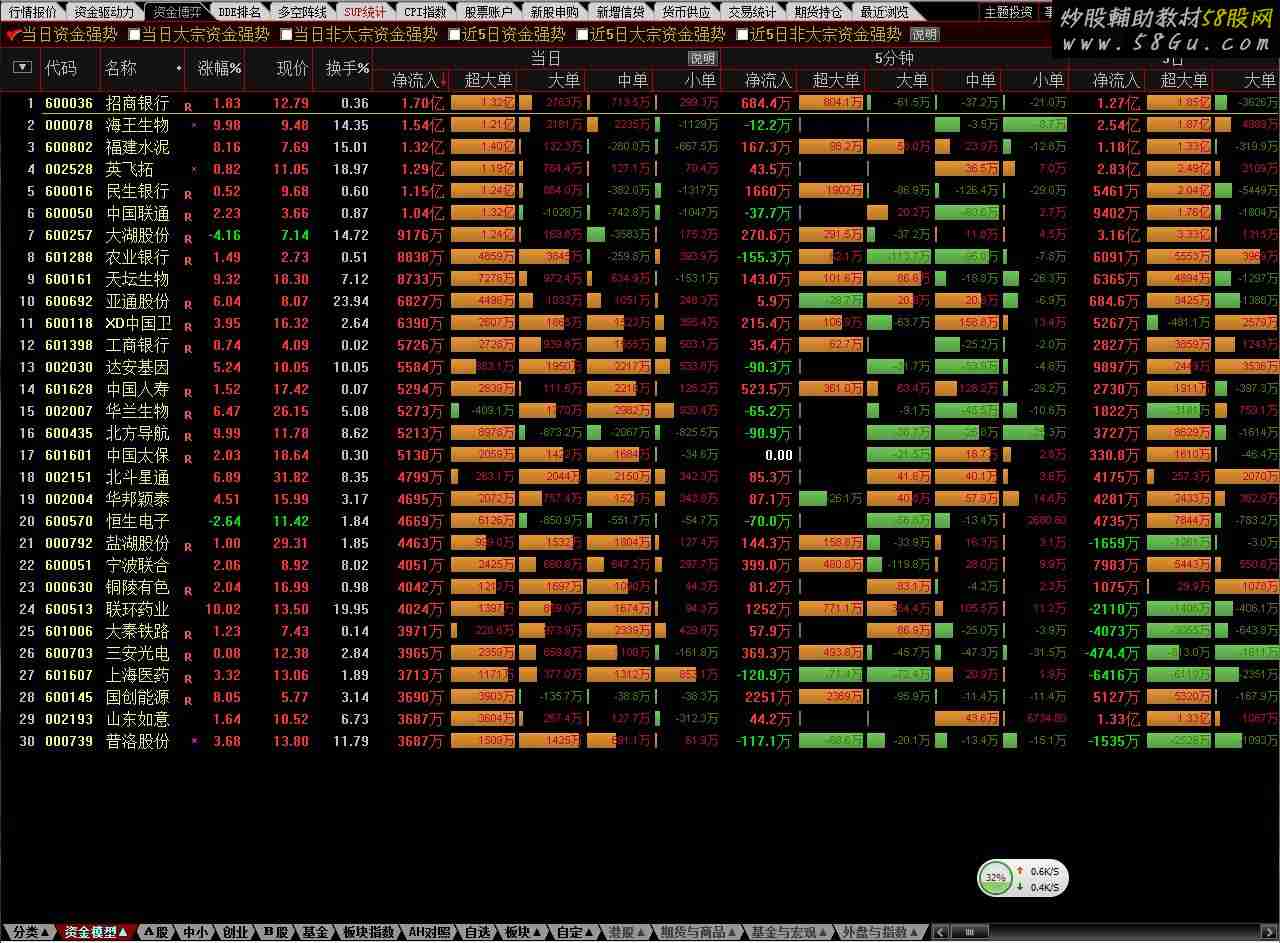Click the R flag next to 农业银行
Image resolution: width=1280 pixels, height=943 pixels.
[188, 259]
